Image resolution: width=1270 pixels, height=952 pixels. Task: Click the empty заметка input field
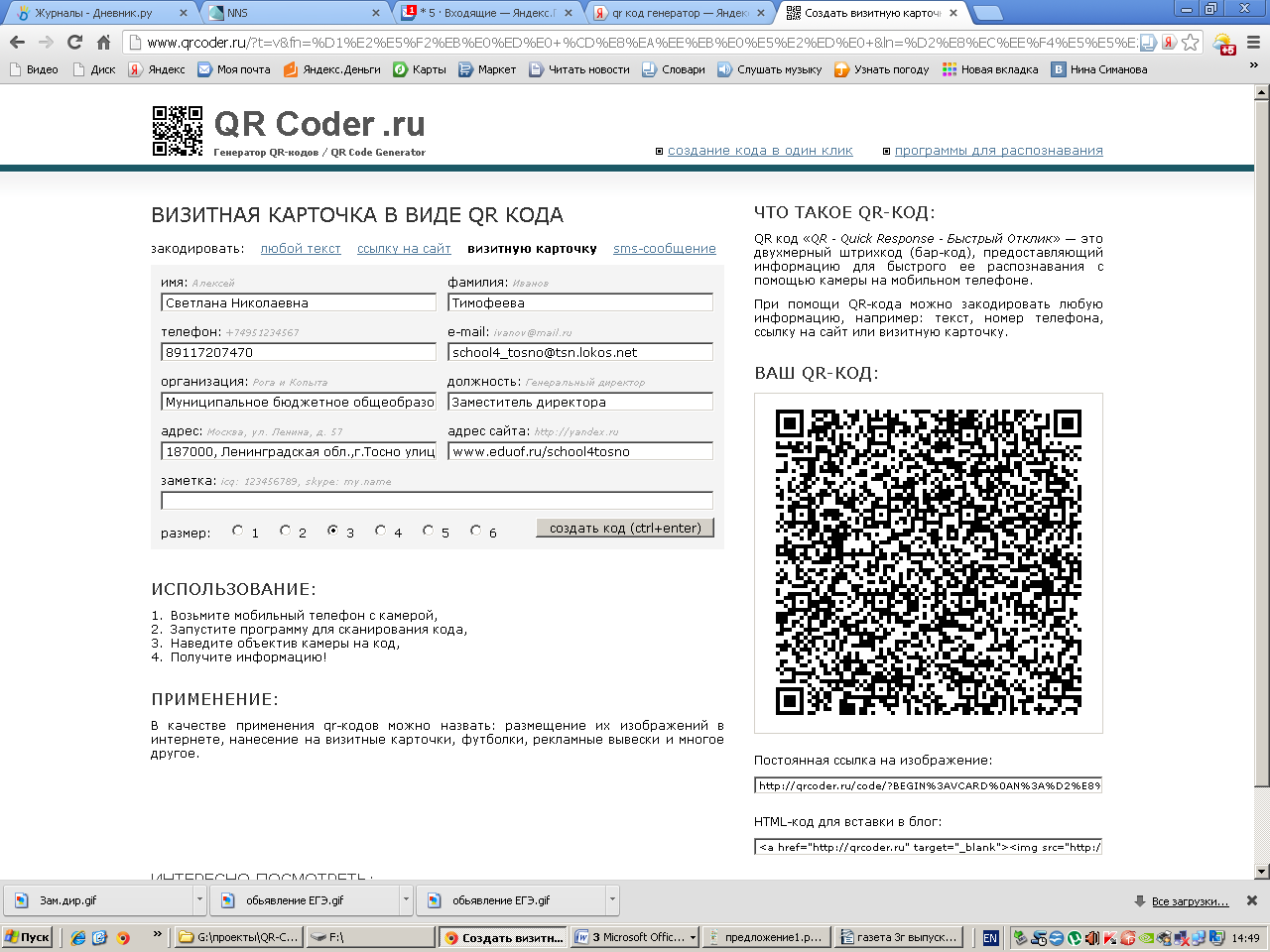click(437, 501)
